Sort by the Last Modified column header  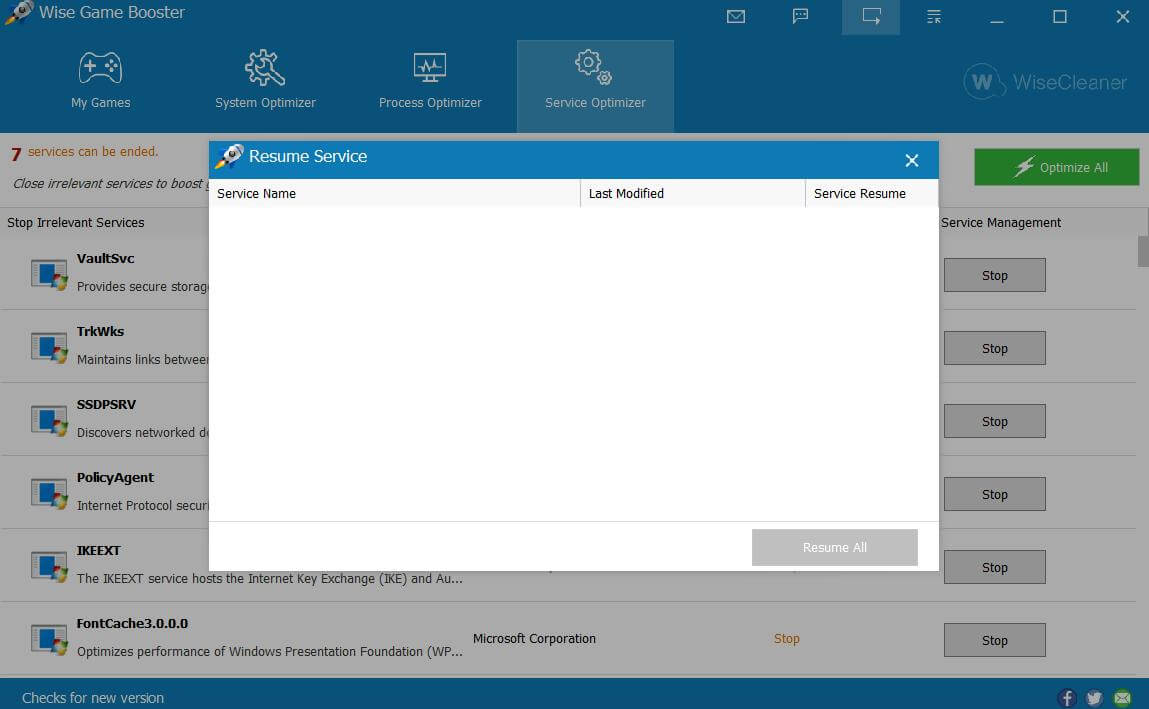pyautogui.click(x=692, y=193)
